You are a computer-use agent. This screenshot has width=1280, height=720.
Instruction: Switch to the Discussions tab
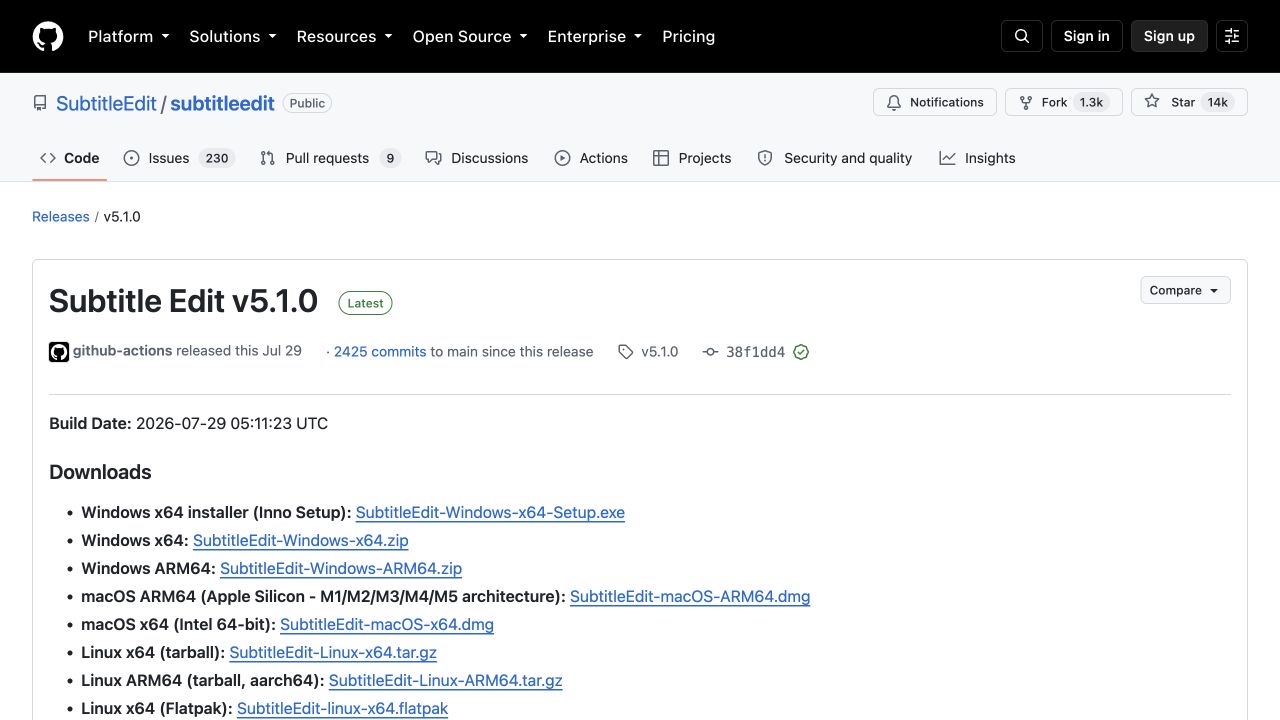[477, 158]
